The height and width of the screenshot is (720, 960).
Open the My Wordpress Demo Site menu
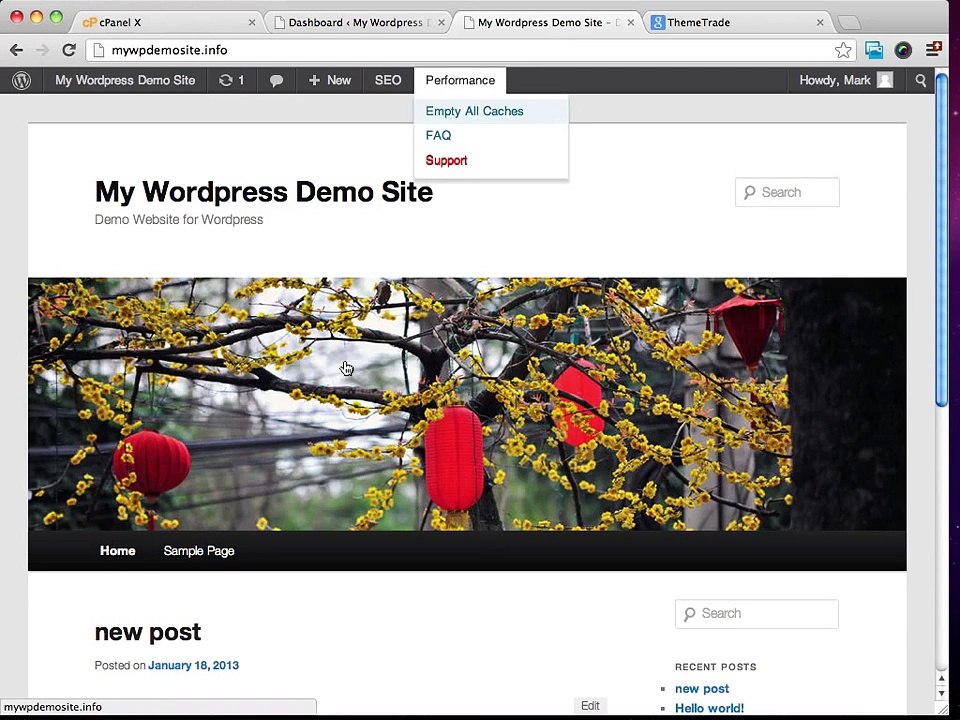(x=125, y=80)
